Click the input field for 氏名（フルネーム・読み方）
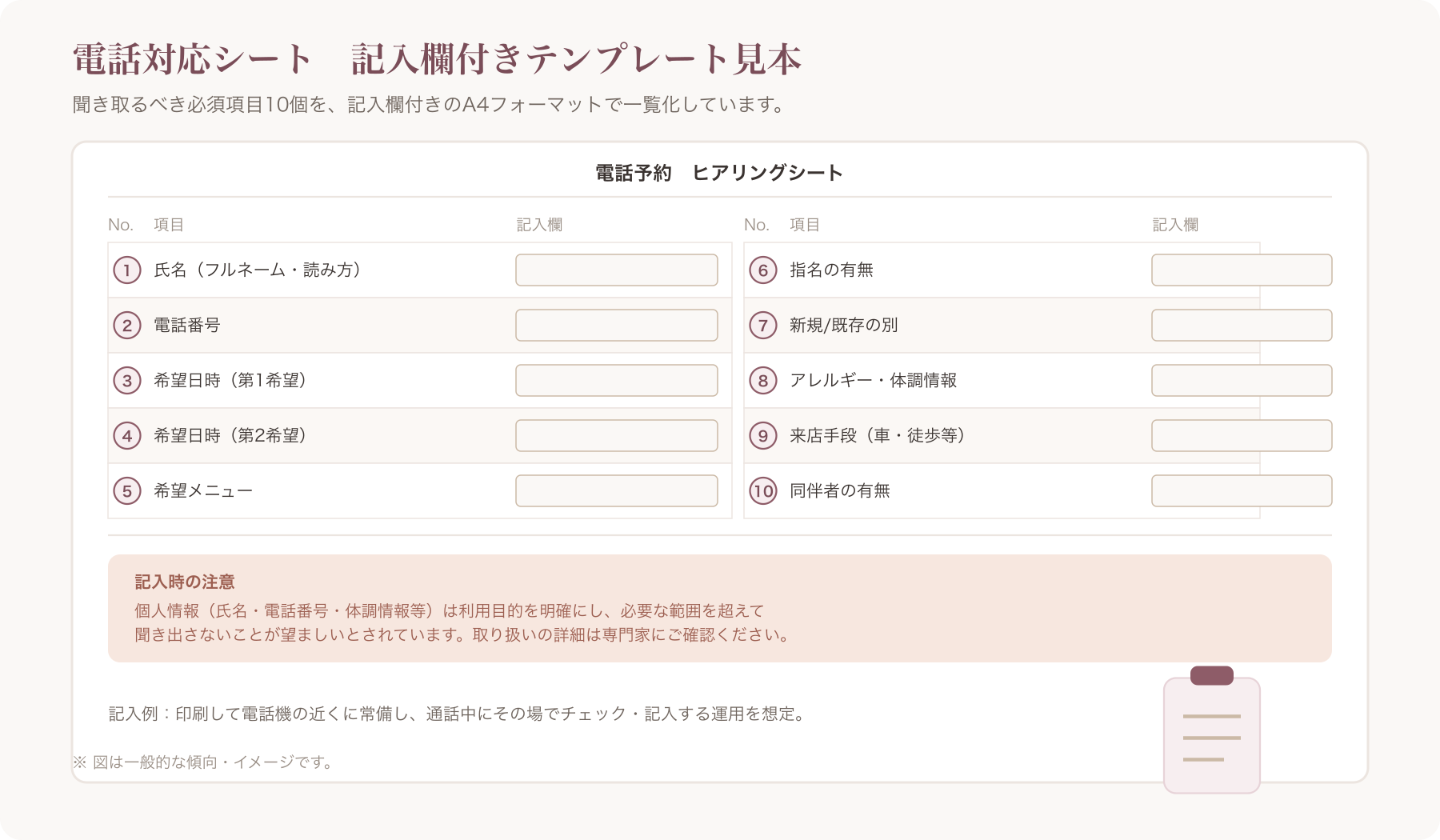Image resolution: width=1440 pixels, height=840 pixels. [x=617, y=270]
